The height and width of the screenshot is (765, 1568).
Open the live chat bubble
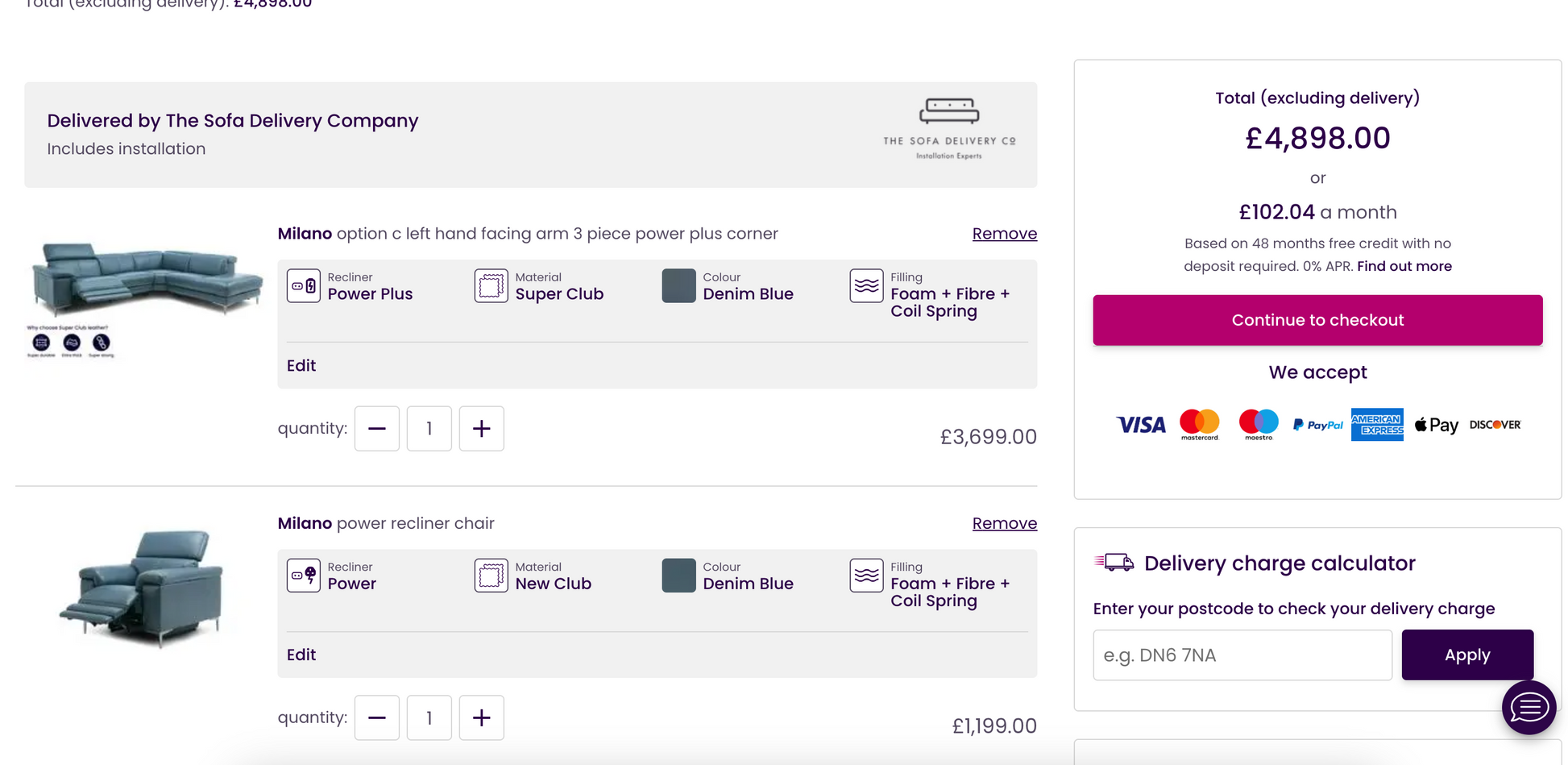pyautogui.click(x=1529, y=708)
